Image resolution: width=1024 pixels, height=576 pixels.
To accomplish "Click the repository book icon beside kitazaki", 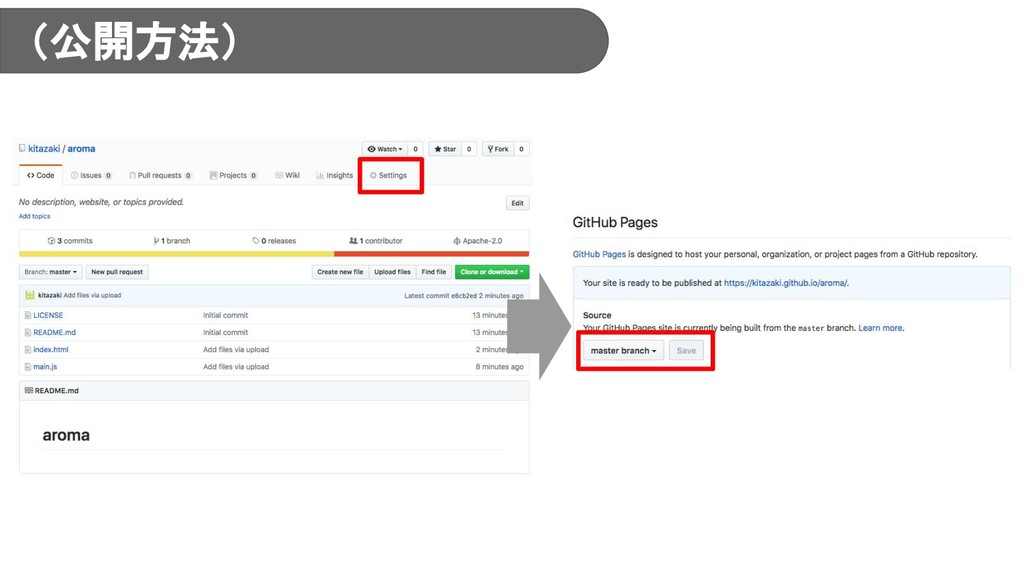I will pyautogui.click(x=22, y=148).
